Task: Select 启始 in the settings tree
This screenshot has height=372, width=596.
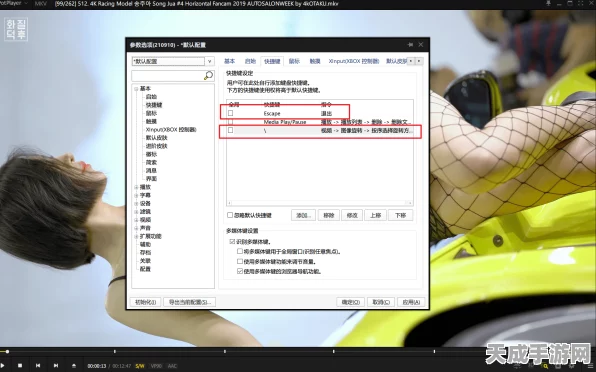Action: [x=151, y=97]
